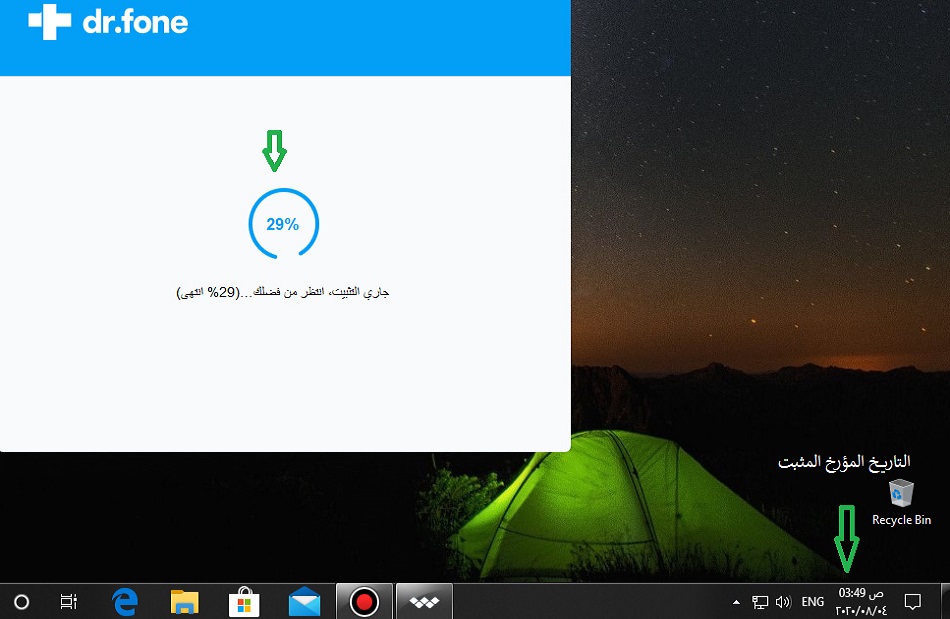
Task: Open the Recycle Bin desktop icon
Action: pyautogui.click(x=901, y=500)
